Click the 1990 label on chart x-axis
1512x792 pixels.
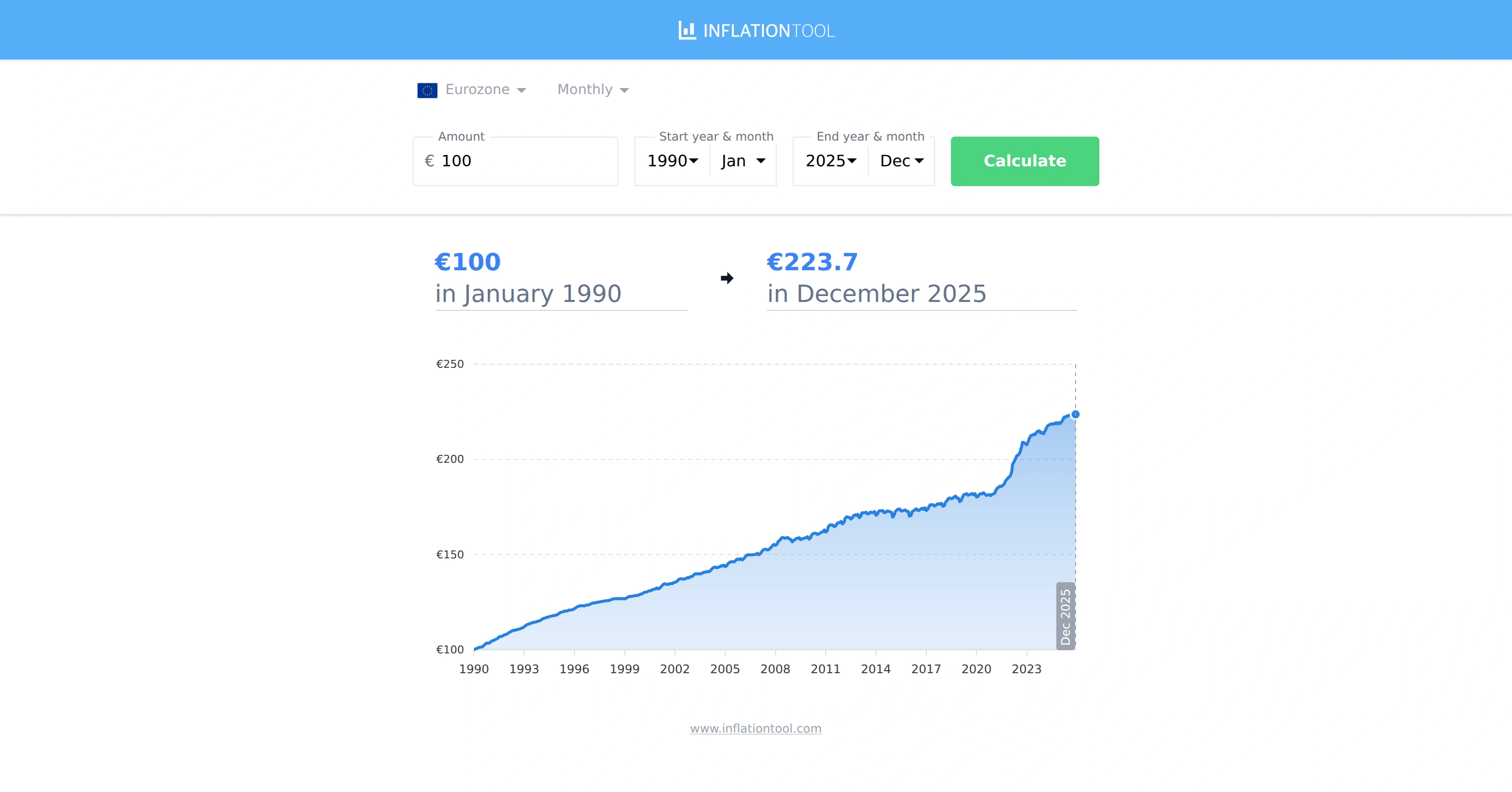(x=473, y=669)
